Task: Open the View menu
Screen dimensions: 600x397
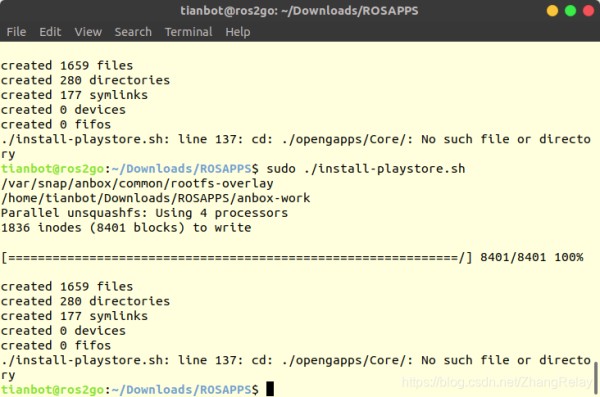Action: coord(88,32)
